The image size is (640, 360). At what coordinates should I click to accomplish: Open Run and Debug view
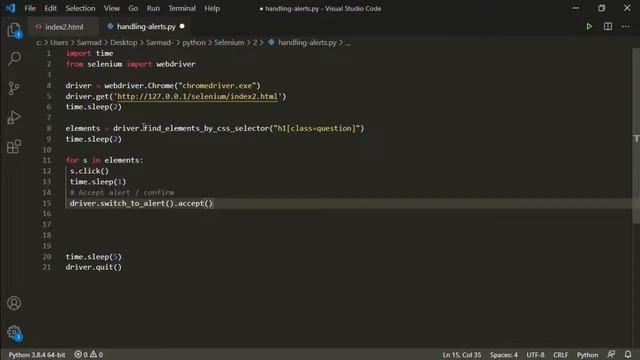pos(14,118)
